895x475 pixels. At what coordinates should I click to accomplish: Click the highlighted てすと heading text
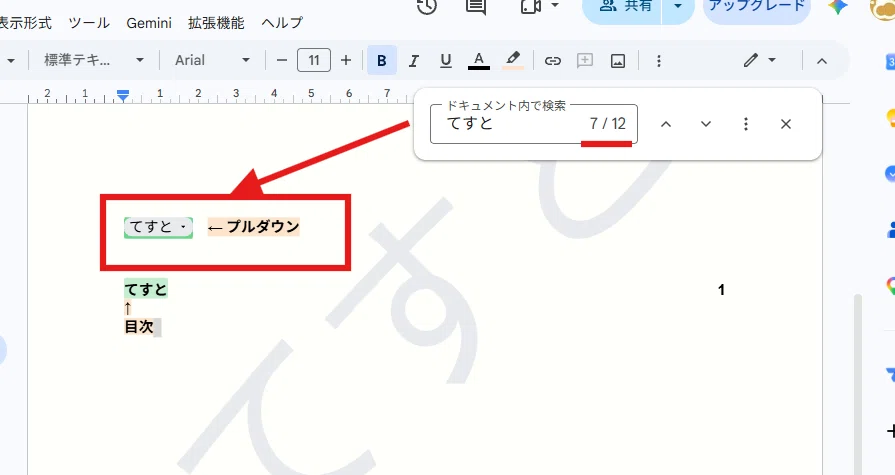click(146, 289)
